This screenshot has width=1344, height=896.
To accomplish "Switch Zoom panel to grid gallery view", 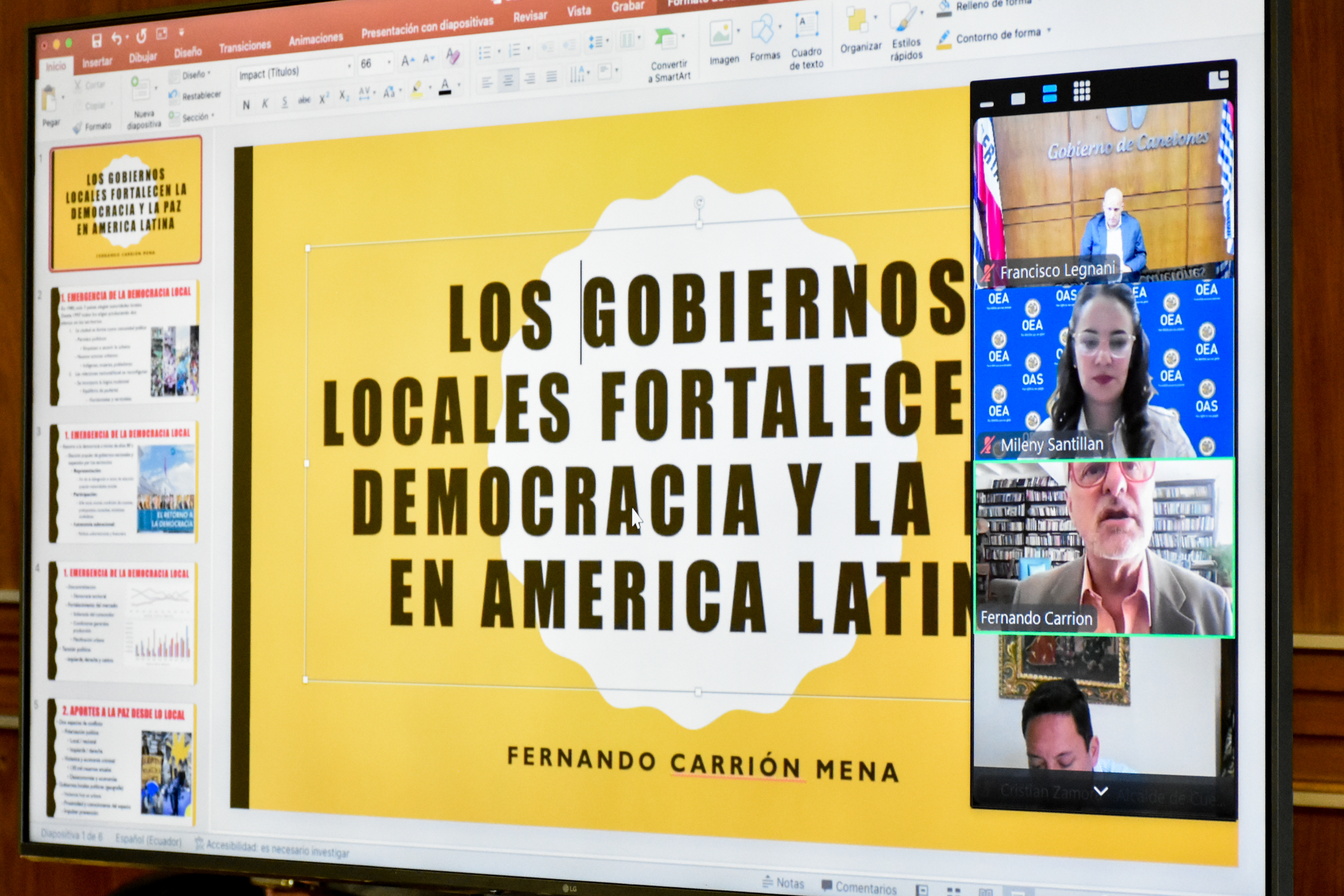I will pos(1081,91).
